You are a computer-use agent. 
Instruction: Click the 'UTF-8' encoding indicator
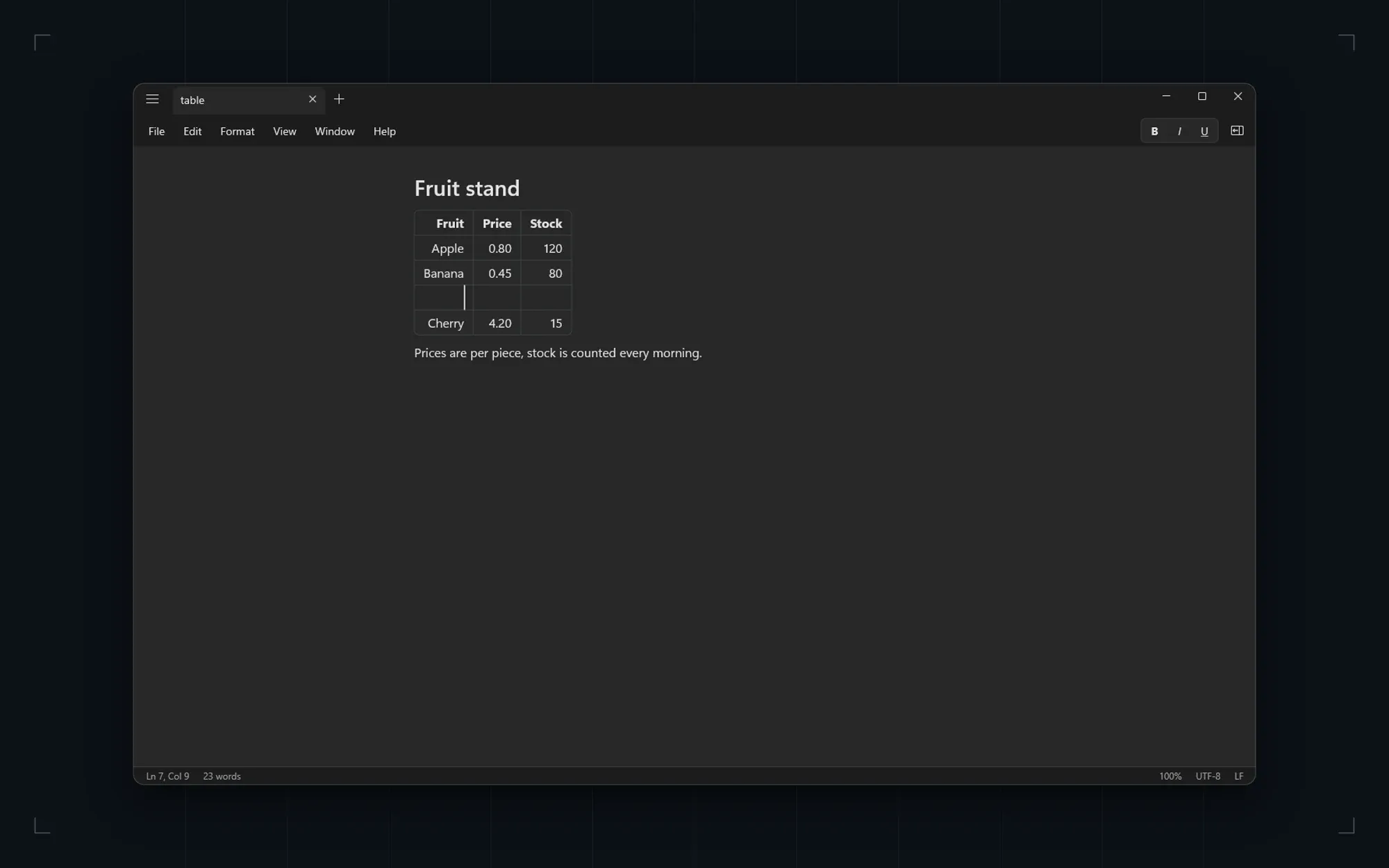[x=1208, y=776]
